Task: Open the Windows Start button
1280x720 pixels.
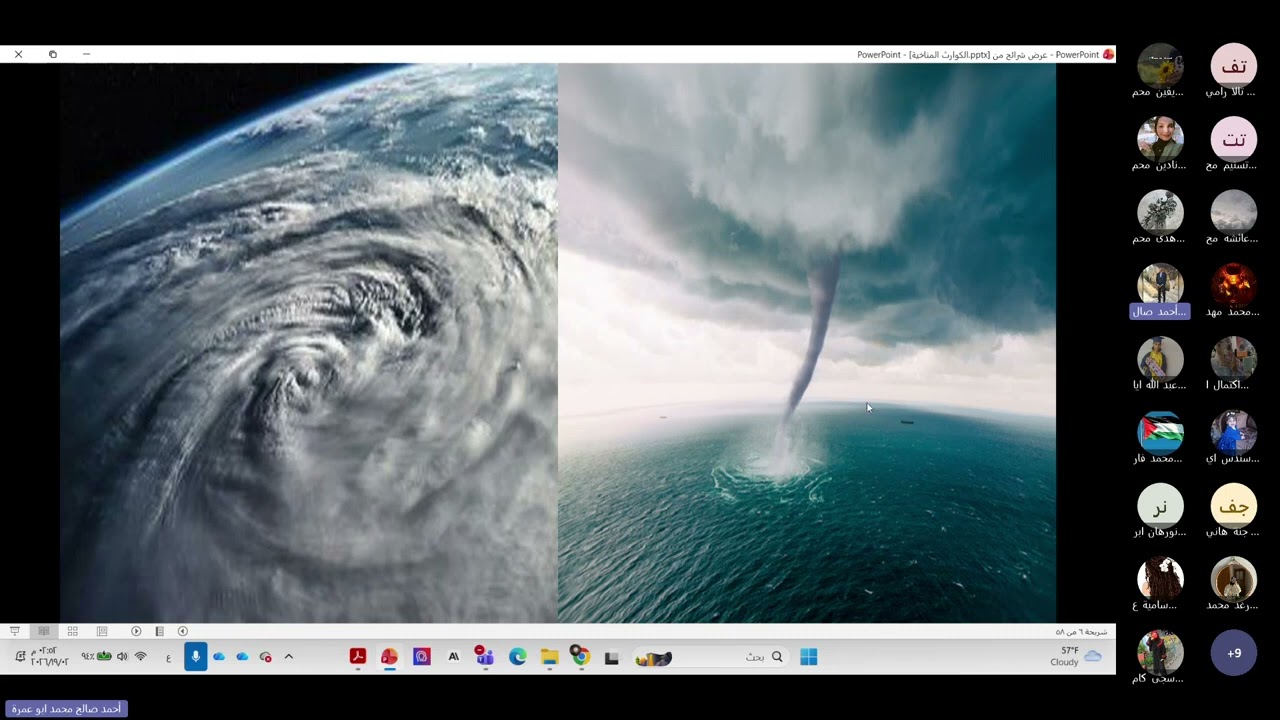Action: point(809,657)
